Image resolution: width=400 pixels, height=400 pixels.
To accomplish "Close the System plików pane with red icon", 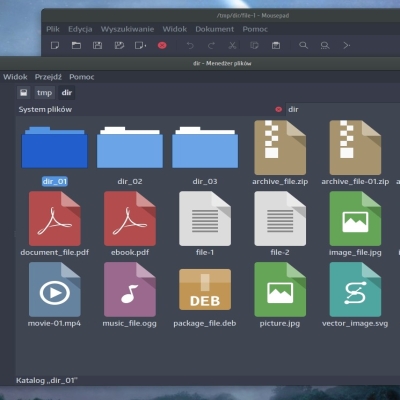I will (x=279, y=109).
